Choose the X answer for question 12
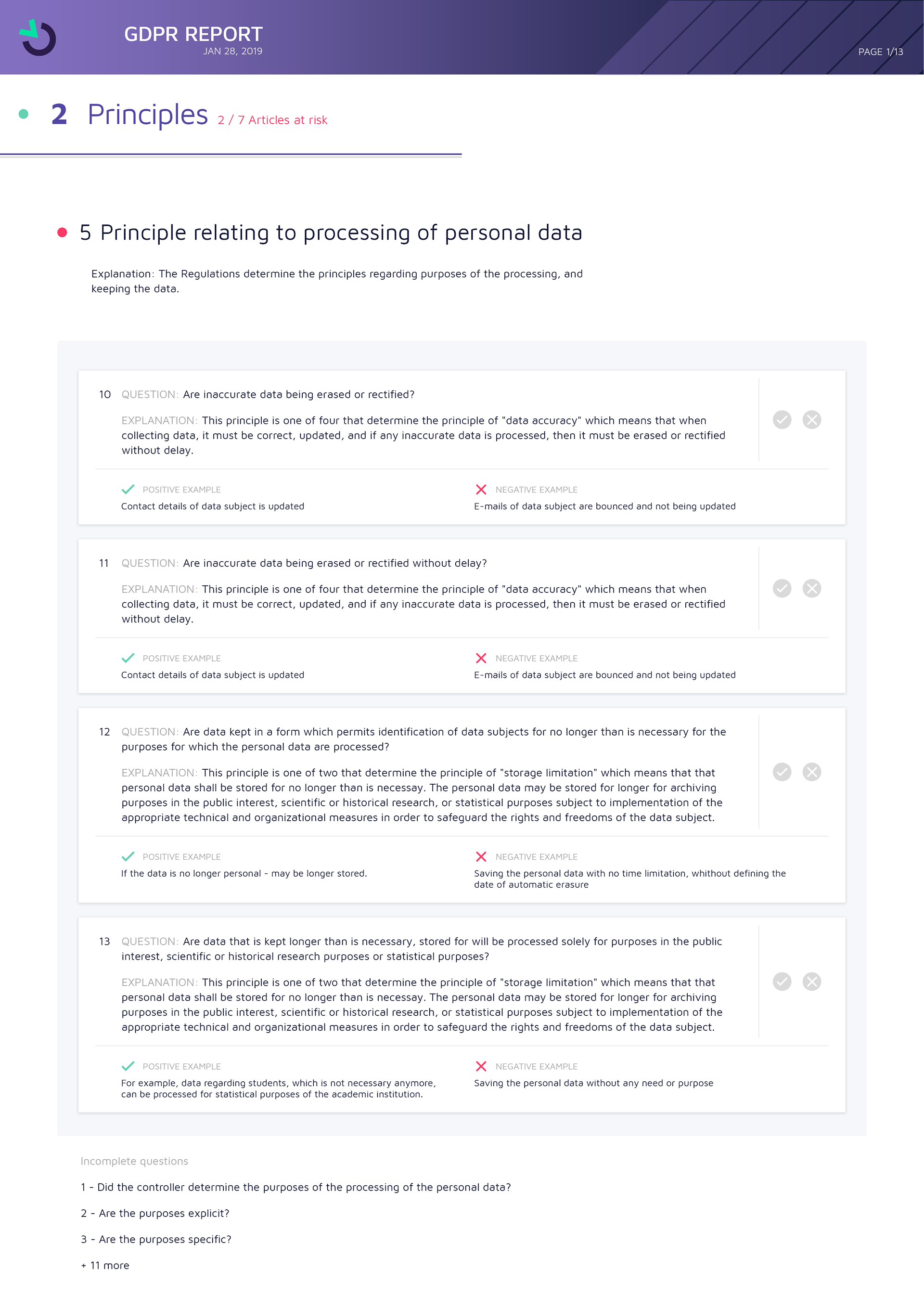Screen dimensions: 924x1307 tap(811, 772)
